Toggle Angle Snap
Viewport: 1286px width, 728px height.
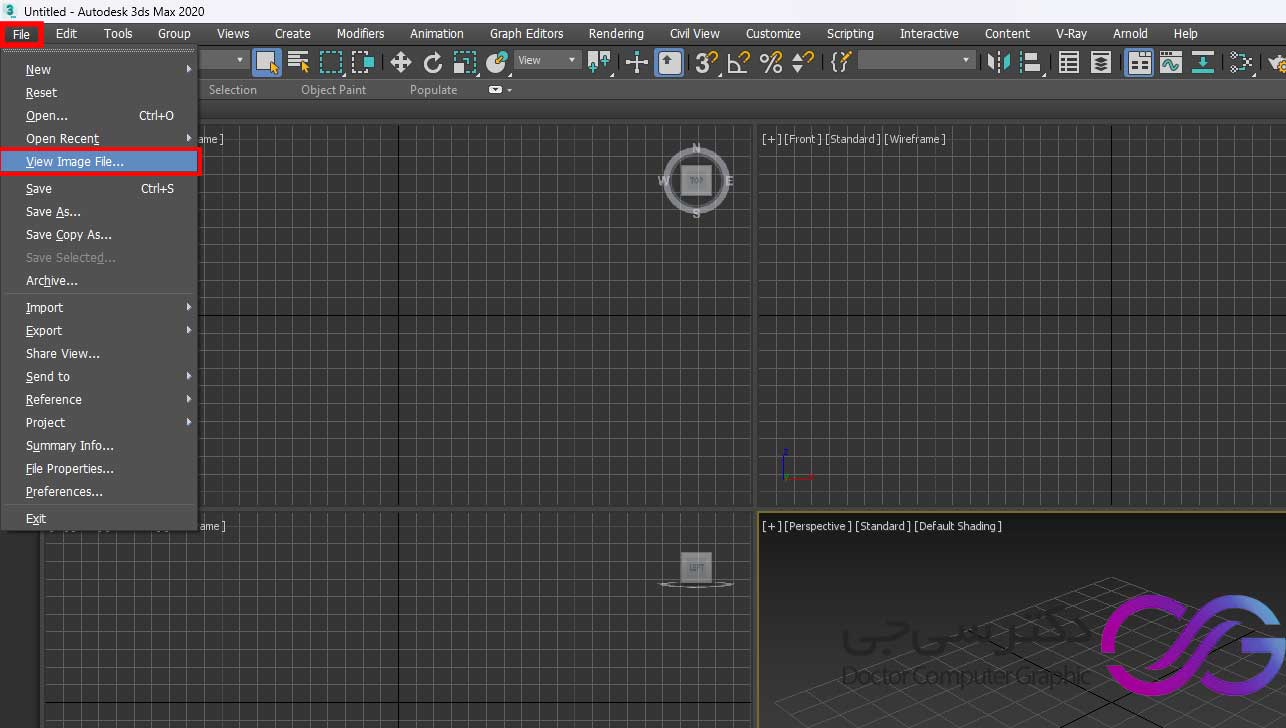(x=739, y=62)
